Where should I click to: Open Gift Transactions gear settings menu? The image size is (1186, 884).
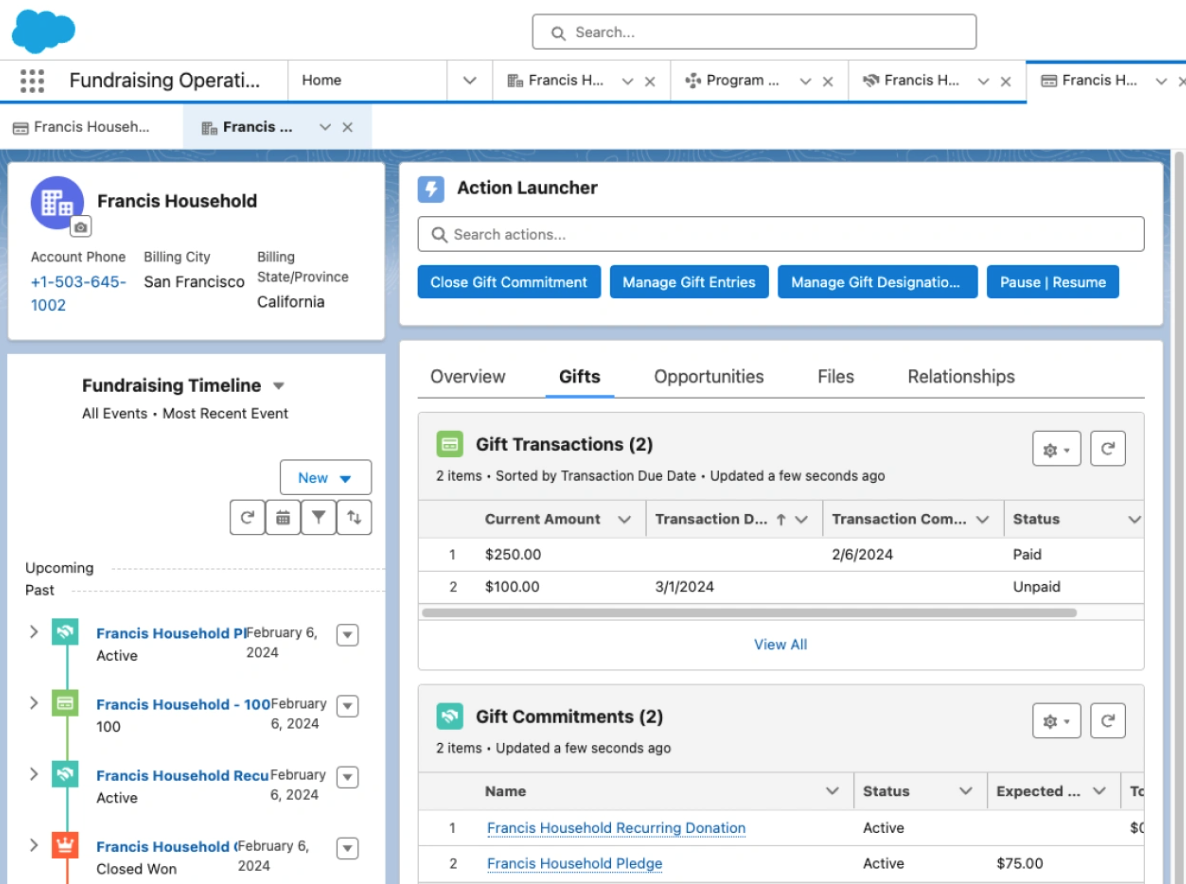tap(1056, 448)
